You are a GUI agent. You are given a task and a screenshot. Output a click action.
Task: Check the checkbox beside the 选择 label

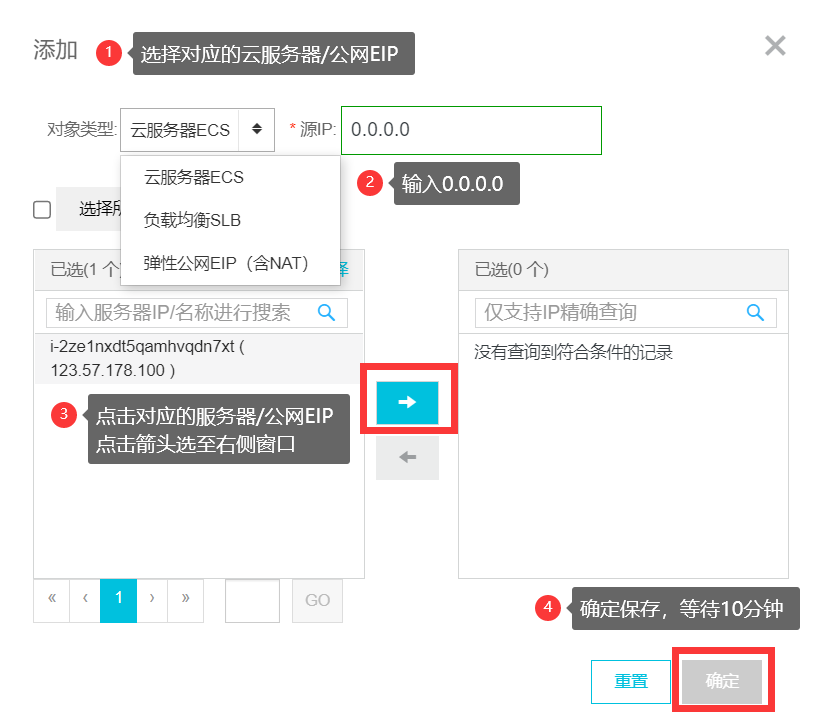tap(40, 209)
